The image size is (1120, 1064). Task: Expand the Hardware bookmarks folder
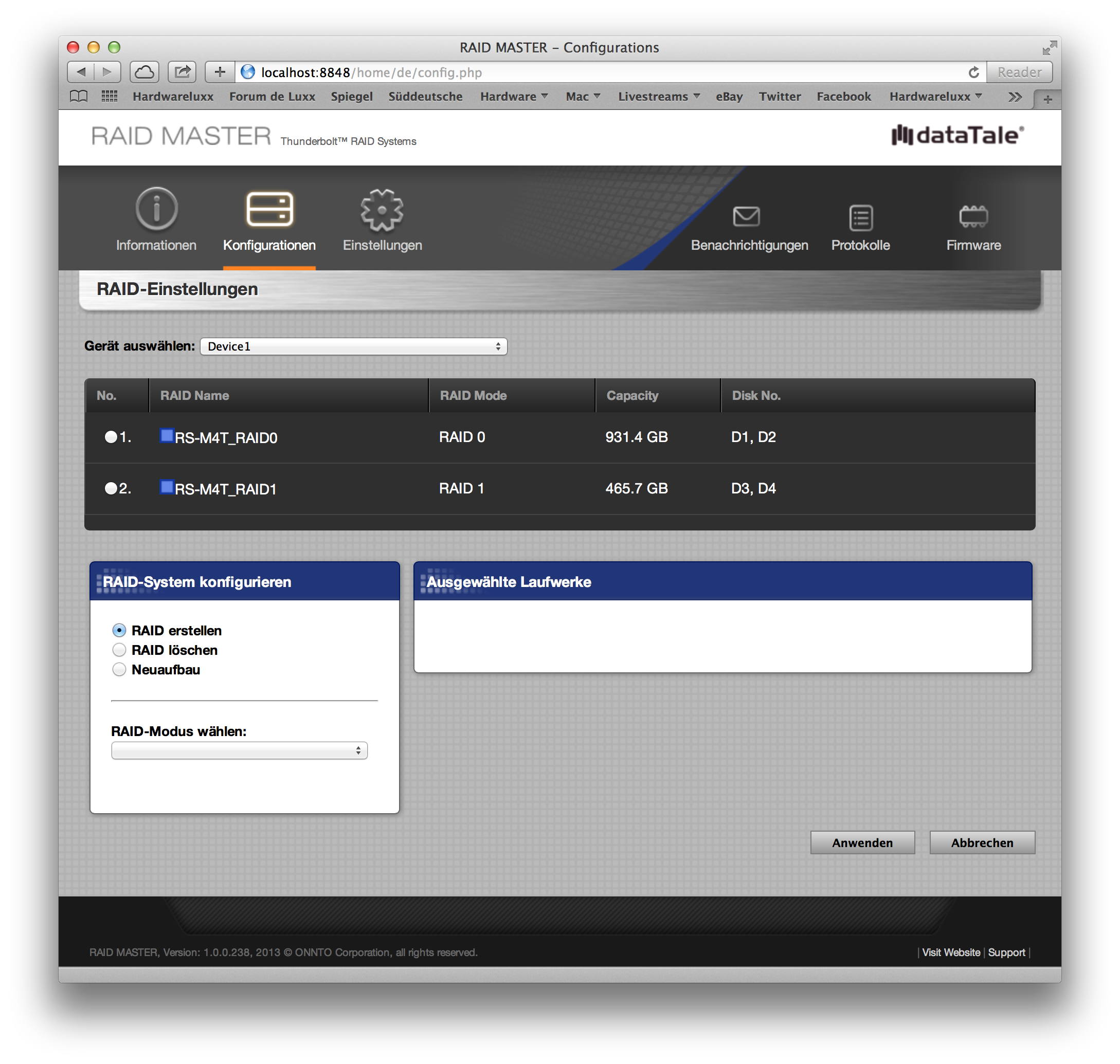pyautogui.click(x=514, y=97)
